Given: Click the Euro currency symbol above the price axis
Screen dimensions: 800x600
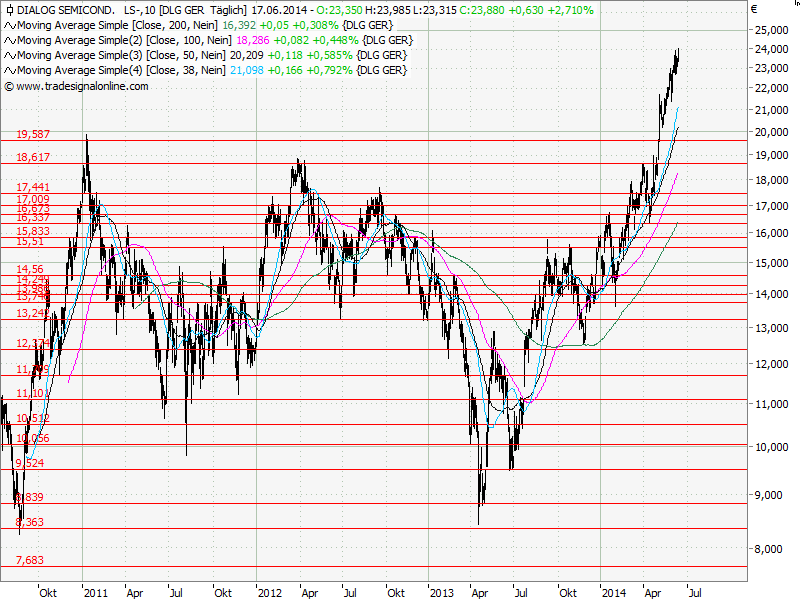Looking at the screenshot, I should tap(753, 10).
